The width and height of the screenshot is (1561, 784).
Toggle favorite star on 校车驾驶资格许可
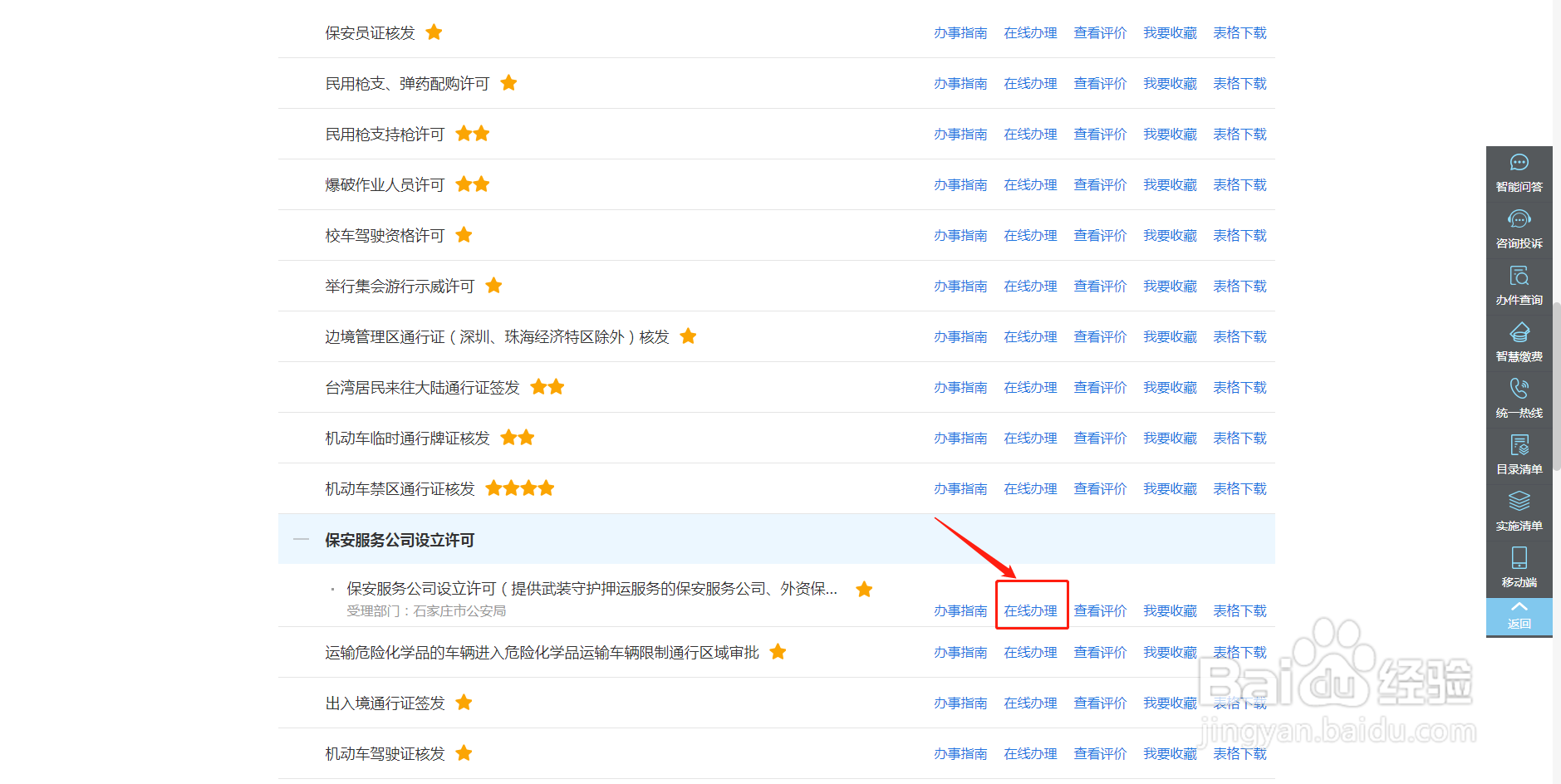point(464,234)
